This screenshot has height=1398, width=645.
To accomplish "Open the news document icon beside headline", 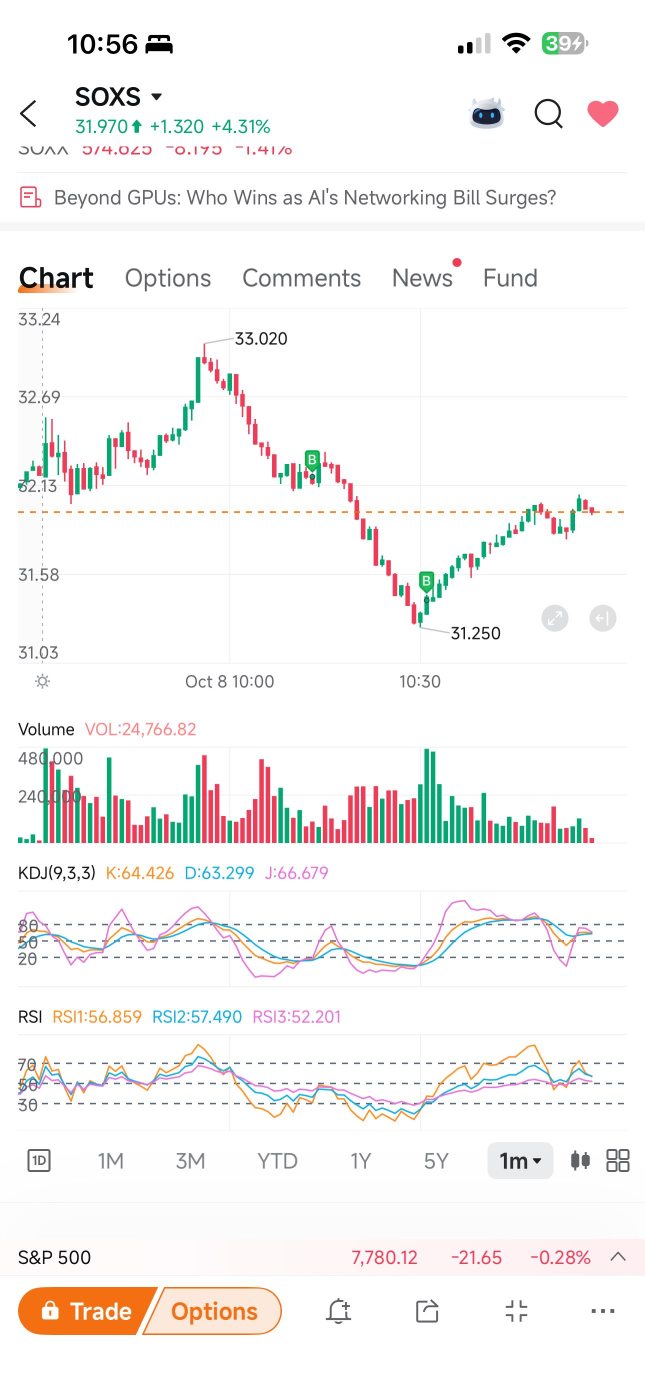I will [x=31, y=197].
